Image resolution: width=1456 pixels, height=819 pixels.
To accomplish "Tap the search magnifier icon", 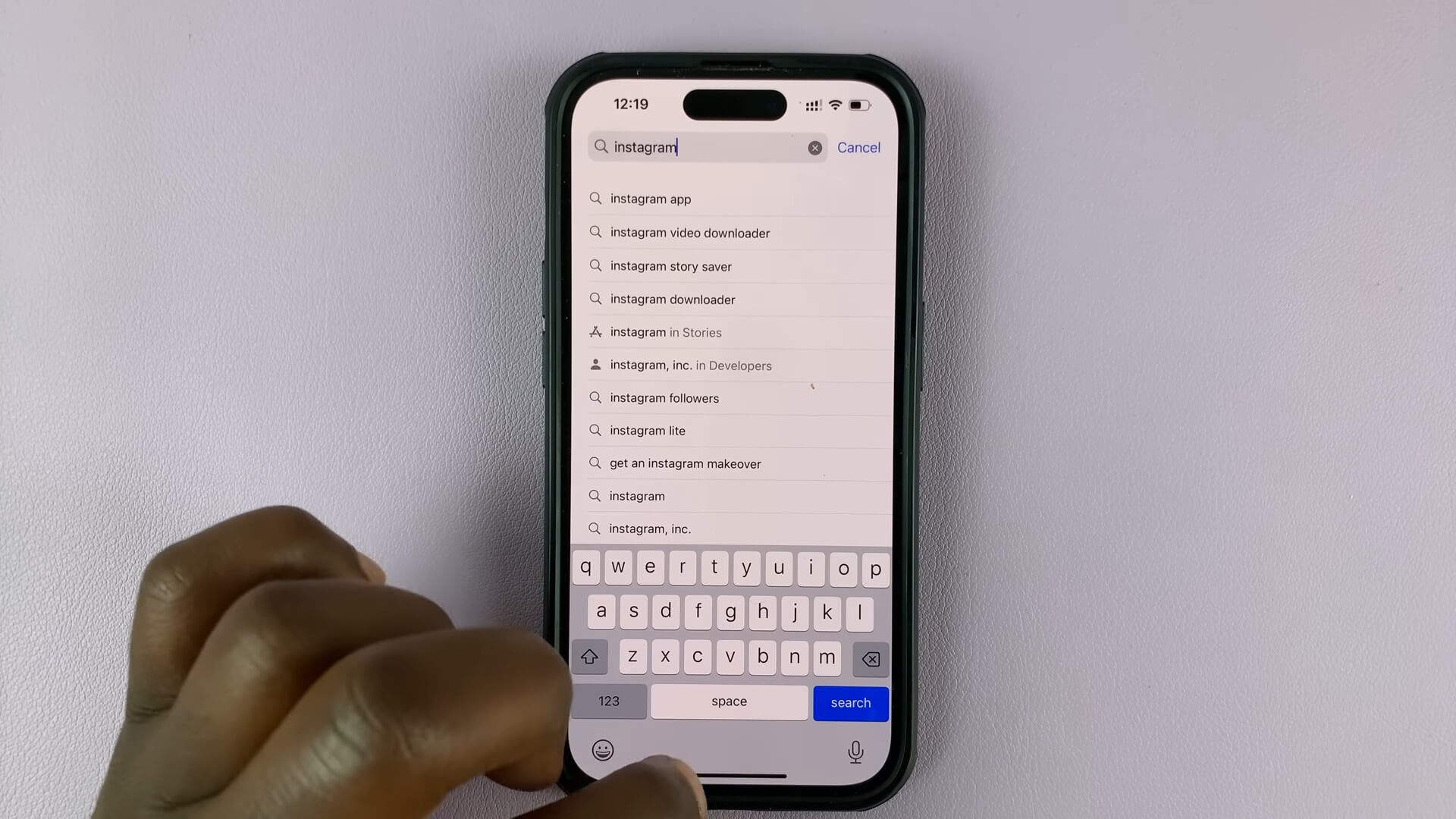I will 600,147.
